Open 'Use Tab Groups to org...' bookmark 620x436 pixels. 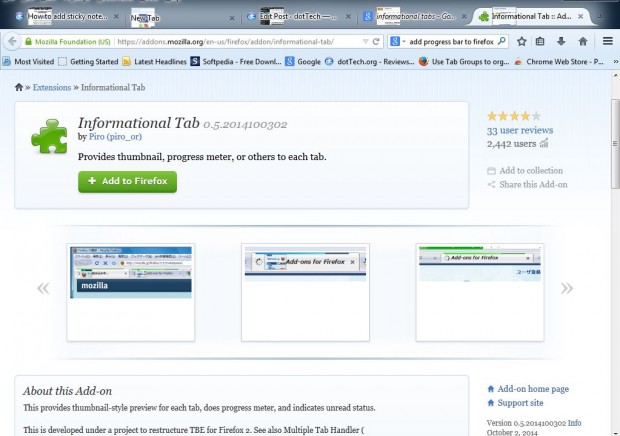tap(464, 62)
